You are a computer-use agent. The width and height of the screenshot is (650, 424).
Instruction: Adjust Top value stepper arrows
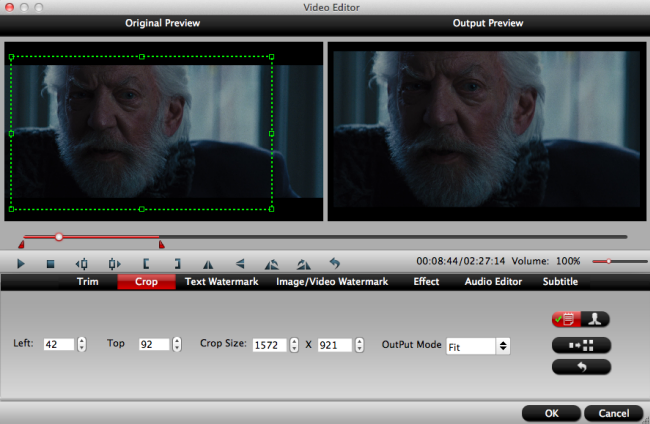(177, 344)
